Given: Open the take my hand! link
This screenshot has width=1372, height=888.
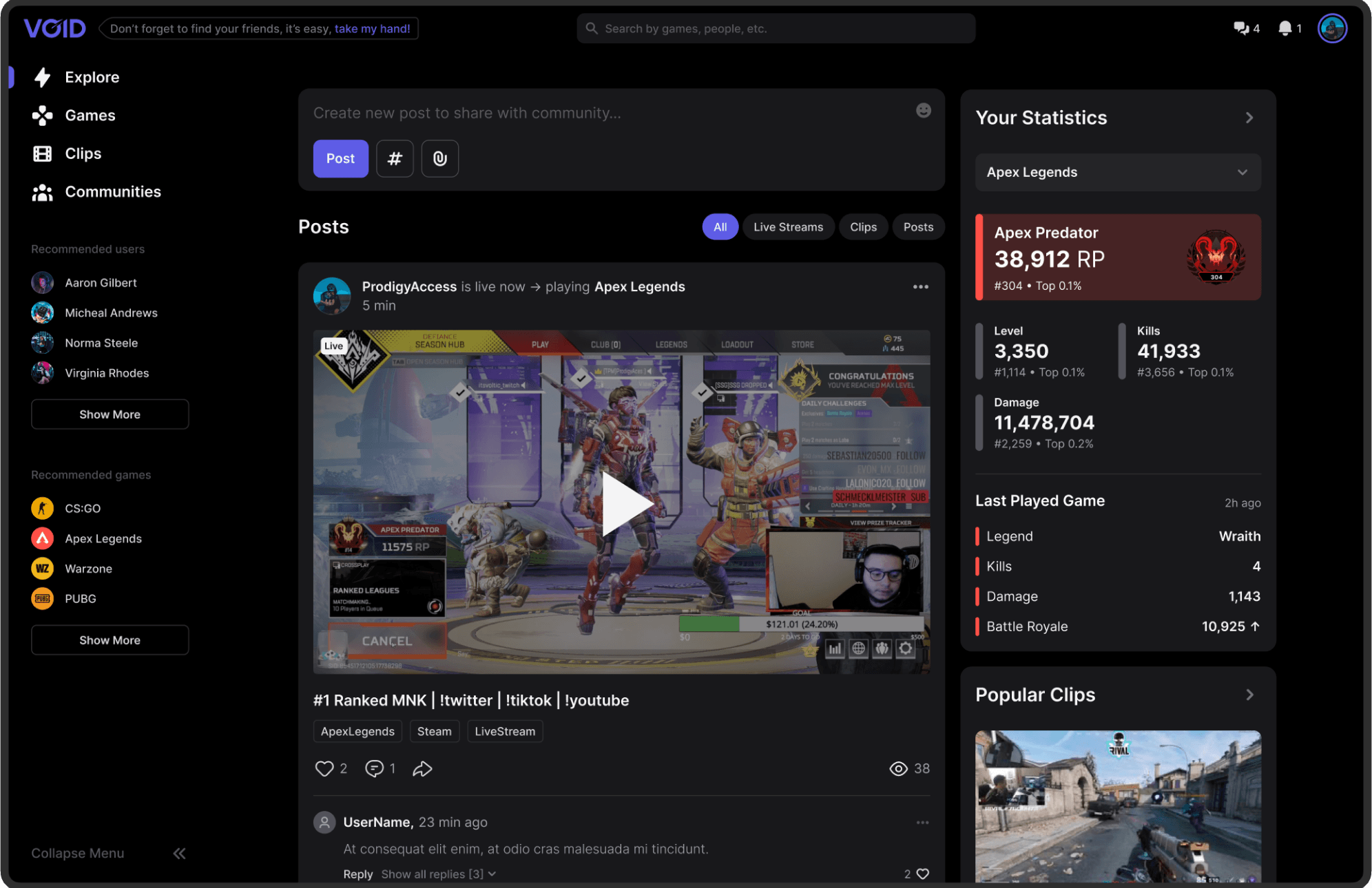Looking at the screenshot, I should click(373, 28).
